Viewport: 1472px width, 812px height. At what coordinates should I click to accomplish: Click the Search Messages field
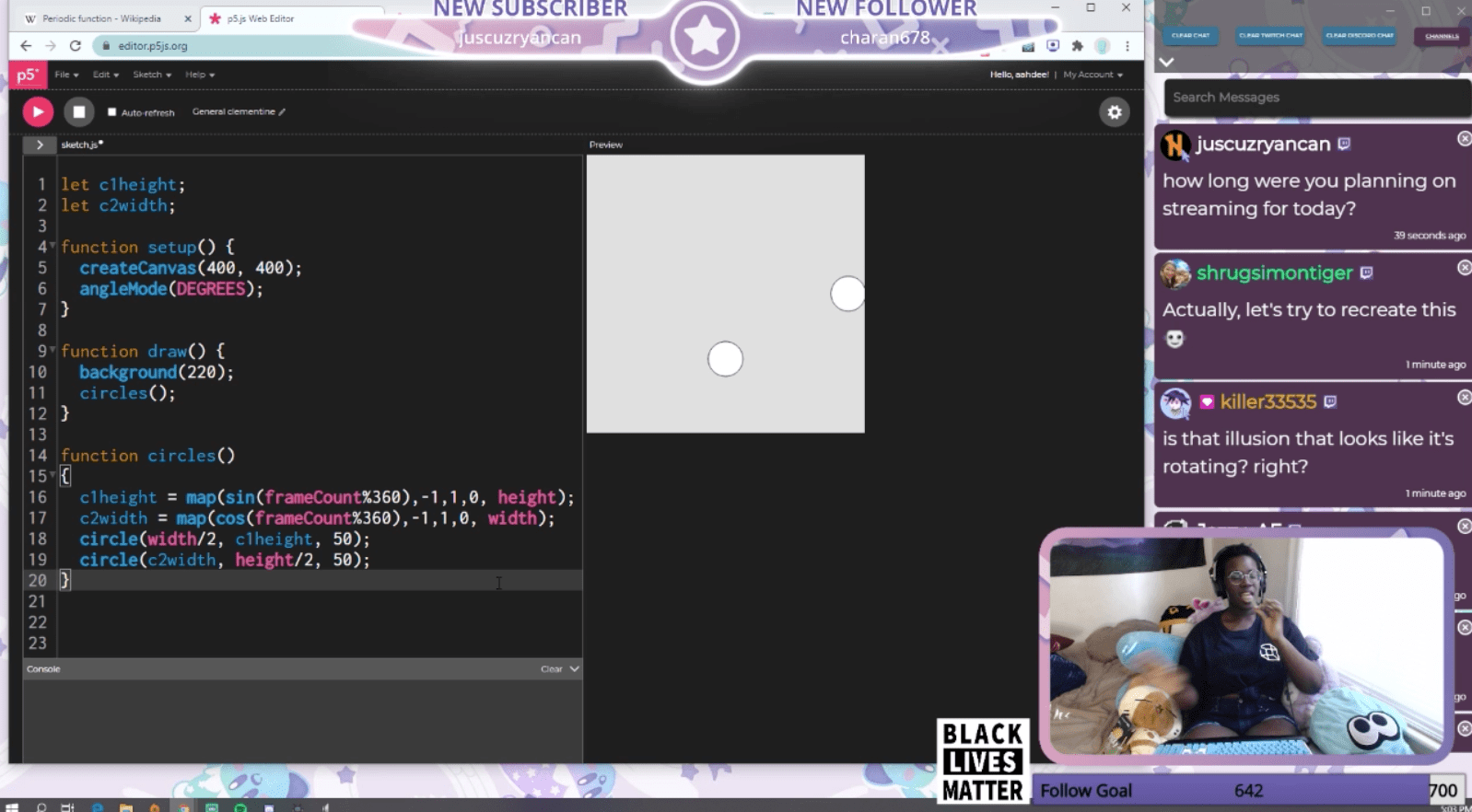(x=1317, y=98)
